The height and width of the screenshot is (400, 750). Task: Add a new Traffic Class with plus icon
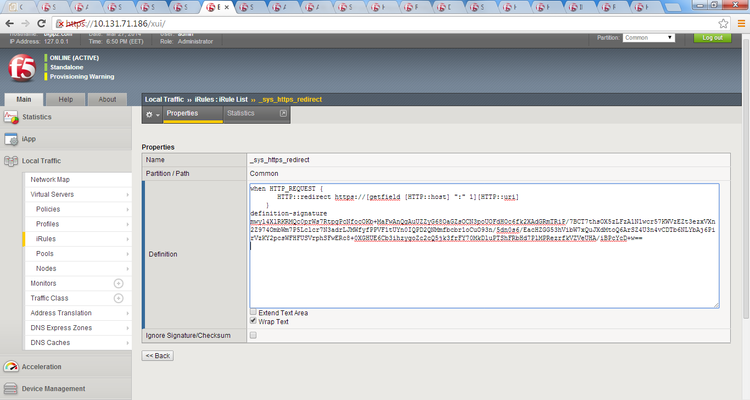[x=118, y=298]
